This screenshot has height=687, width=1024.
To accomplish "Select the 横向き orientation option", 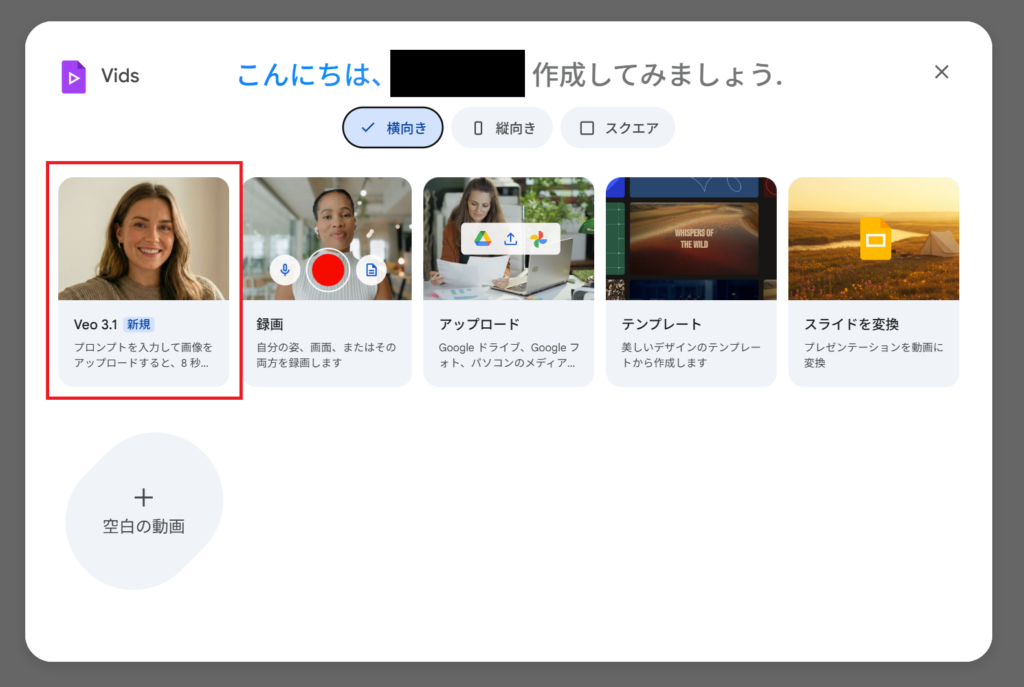I will pyautogui.click(x=392, y=128).
